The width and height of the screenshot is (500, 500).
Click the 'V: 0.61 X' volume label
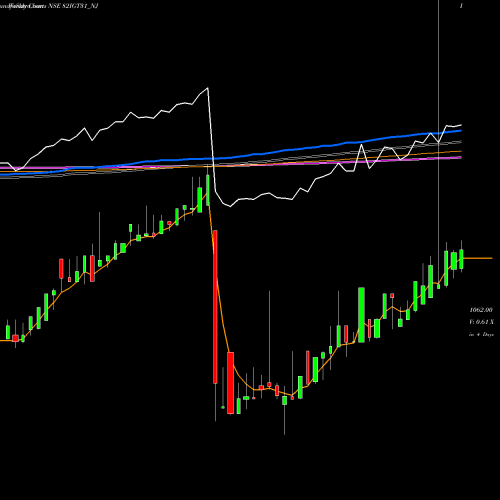481,322
